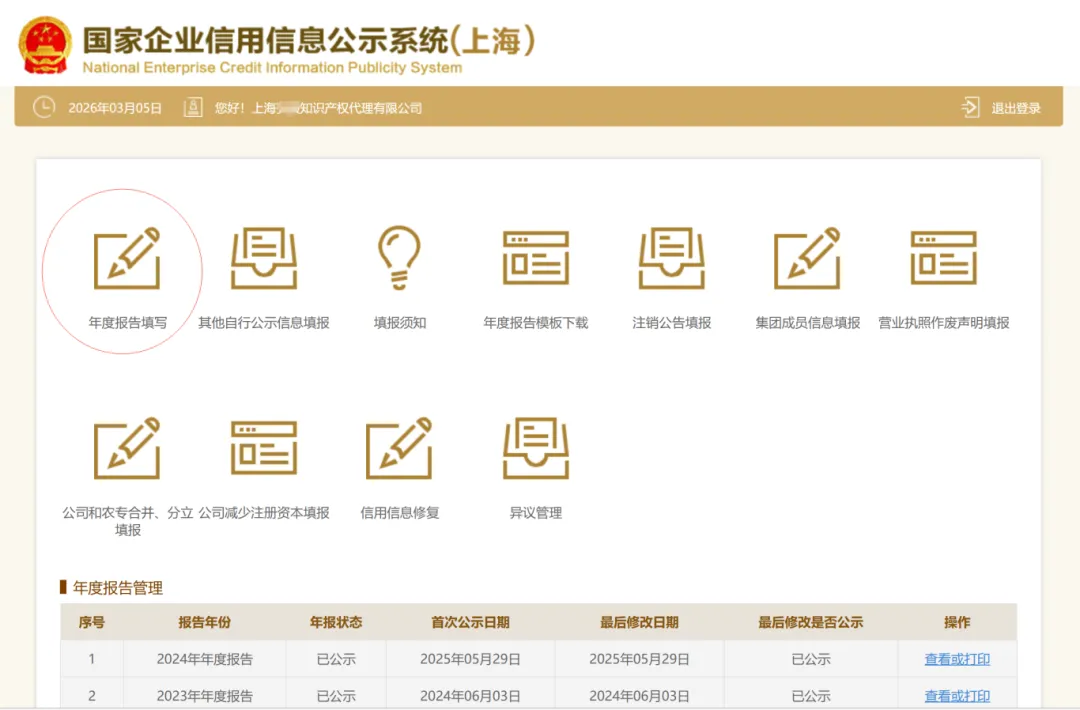Click the 公司减少注册资本填报 label
Image resolution: width=1080 pixels, height=710 pixels.
pyautogui.click(x=264, y=512)
